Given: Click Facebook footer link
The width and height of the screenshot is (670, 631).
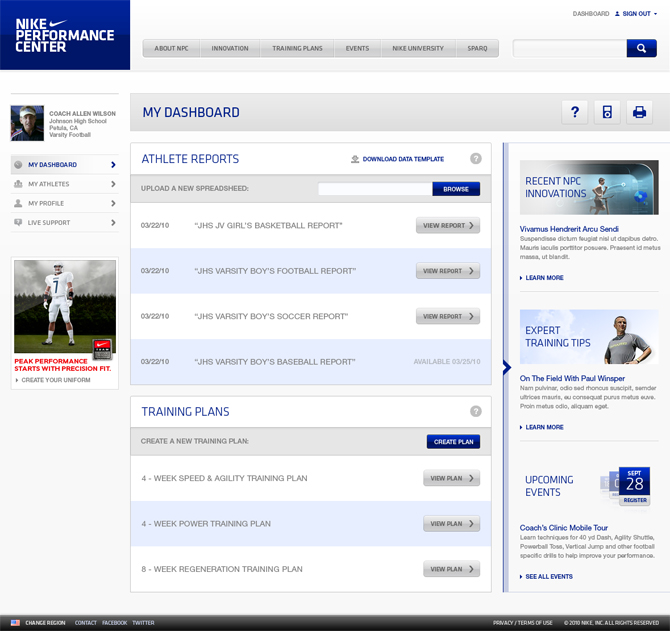Looking at the screenshot, I should (x=115, y=622).
